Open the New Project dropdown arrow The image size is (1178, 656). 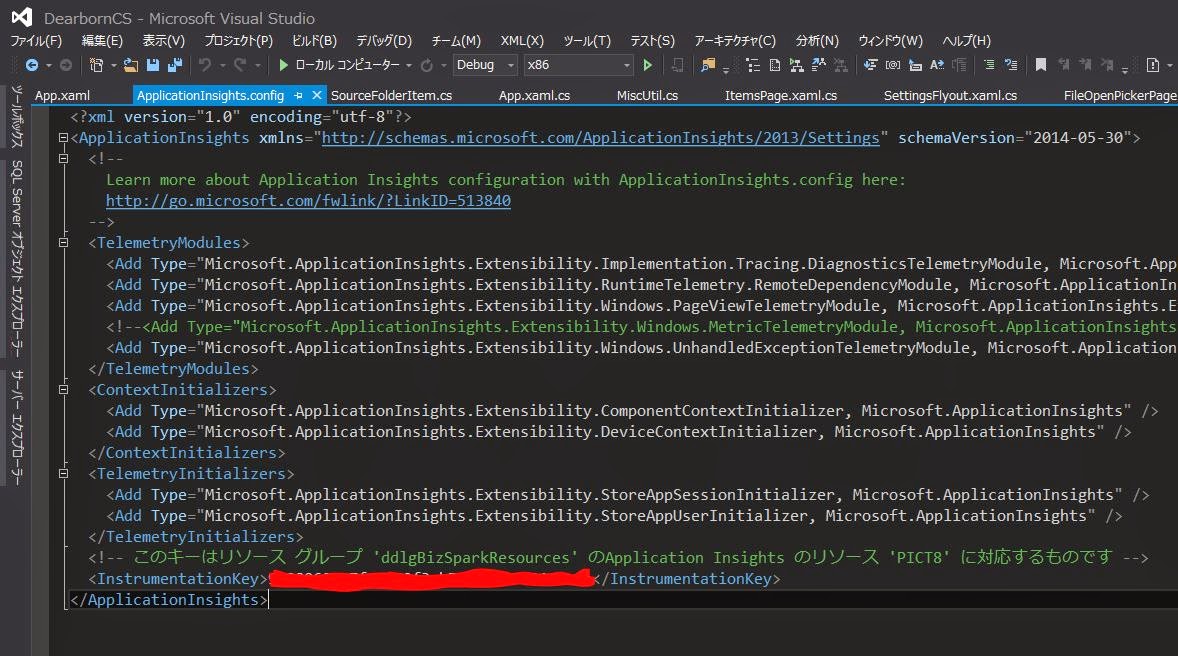[113, 66]
